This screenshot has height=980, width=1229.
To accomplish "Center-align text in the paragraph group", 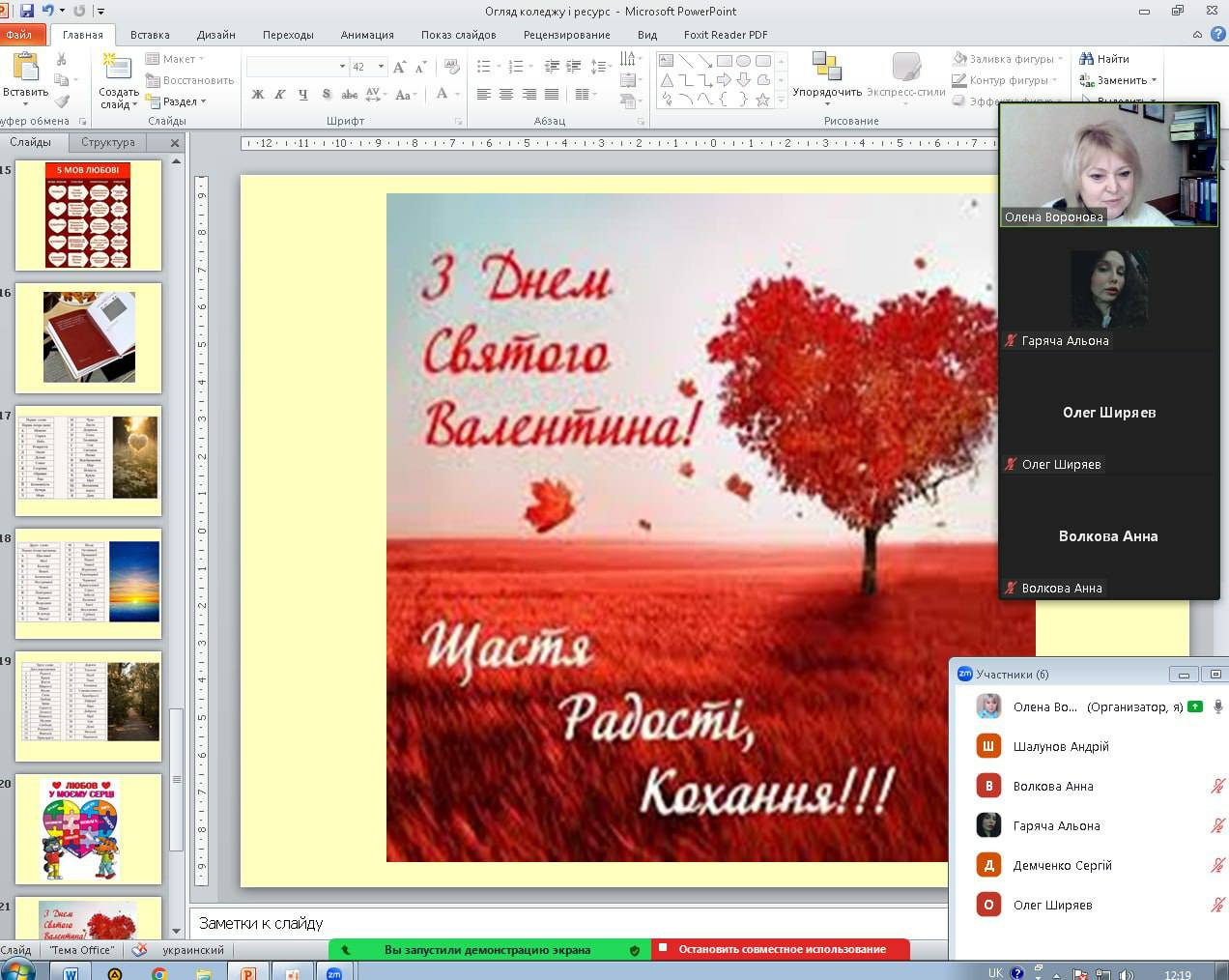I will [x=506, y=95].
